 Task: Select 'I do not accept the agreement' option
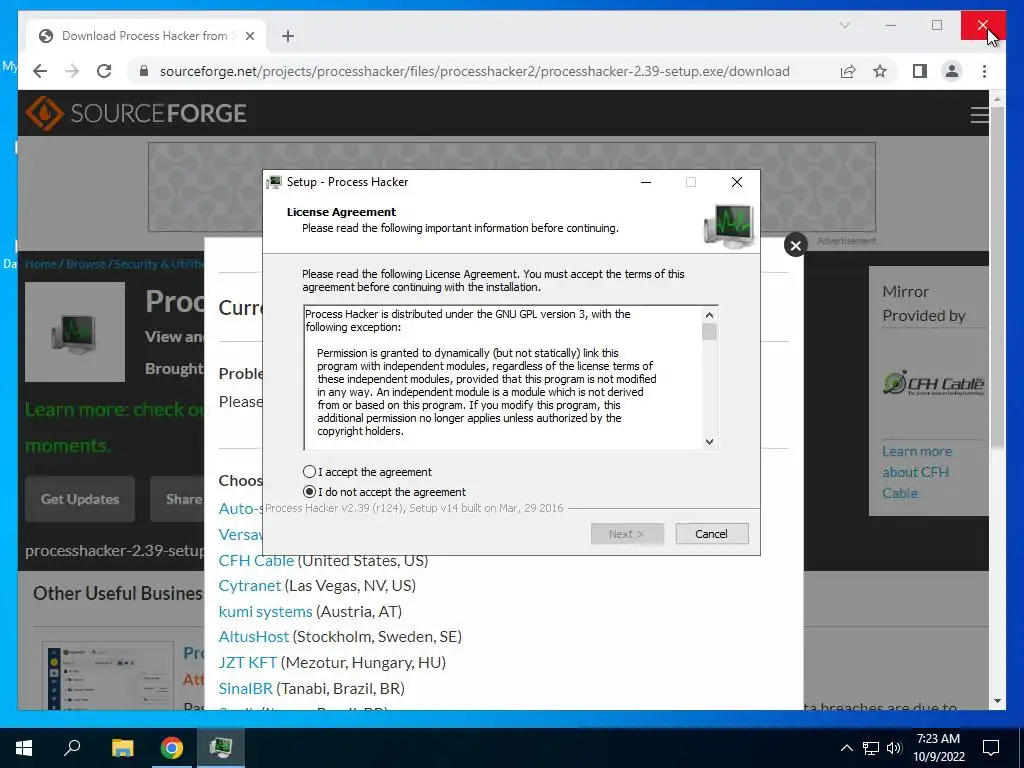(310, 492)
